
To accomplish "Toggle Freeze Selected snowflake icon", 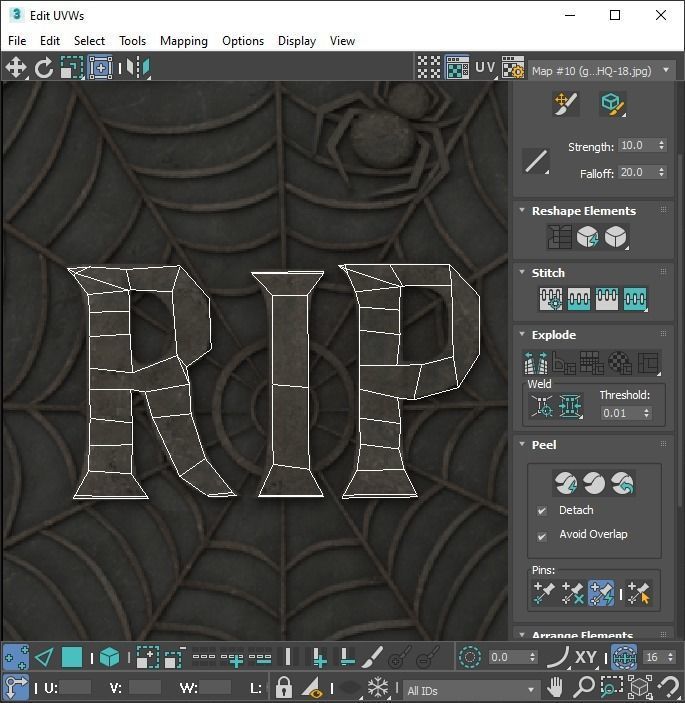I will [x=378, y=687].
